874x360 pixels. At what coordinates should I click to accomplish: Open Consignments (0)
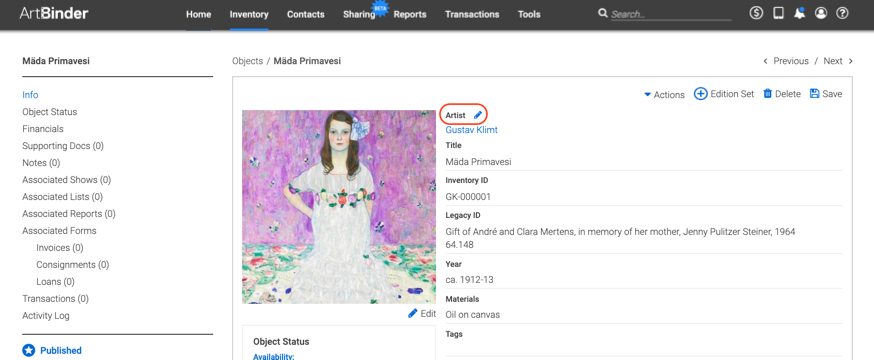pyautogui.click(x=72, y=264)
